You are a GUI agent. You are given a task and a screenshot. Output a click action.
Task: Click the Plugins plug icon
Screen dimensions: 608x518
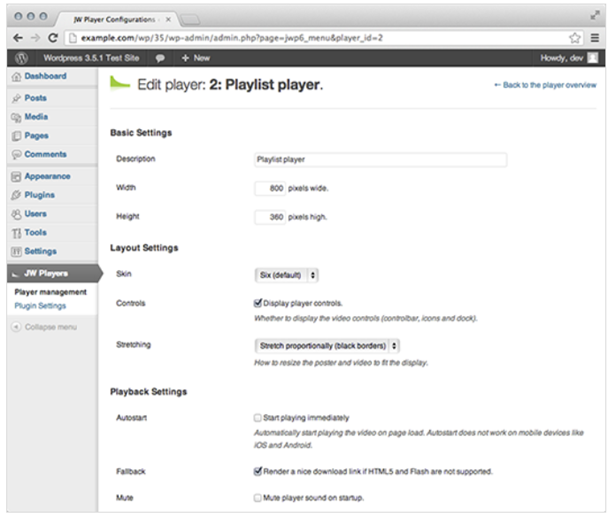tap(16, 195)
